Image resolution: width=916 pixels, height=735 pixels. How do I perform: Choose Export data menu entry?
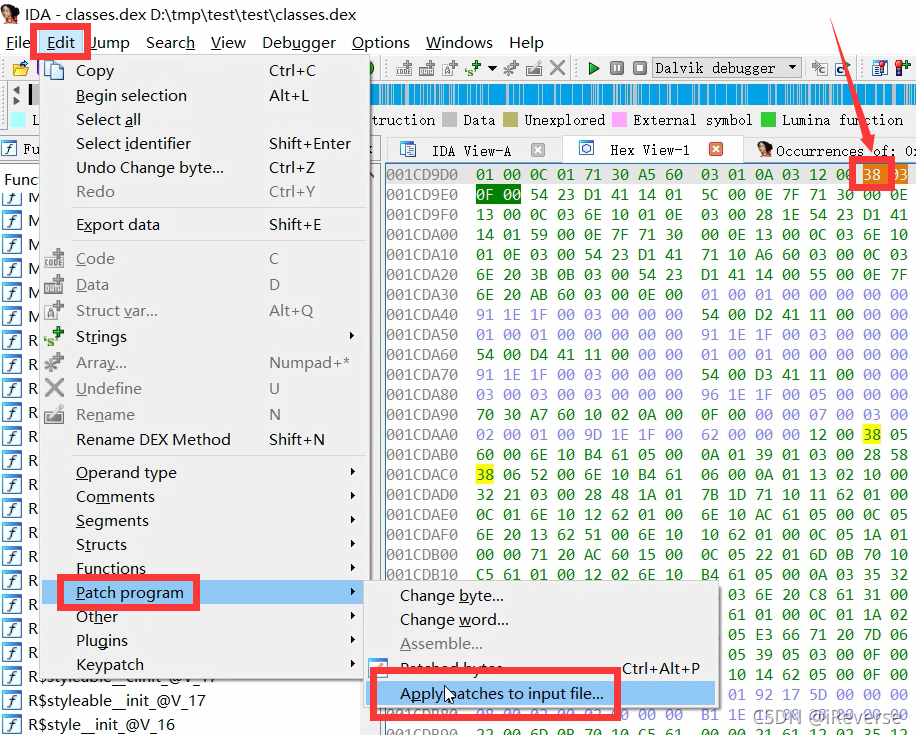(x=204, y=224)
